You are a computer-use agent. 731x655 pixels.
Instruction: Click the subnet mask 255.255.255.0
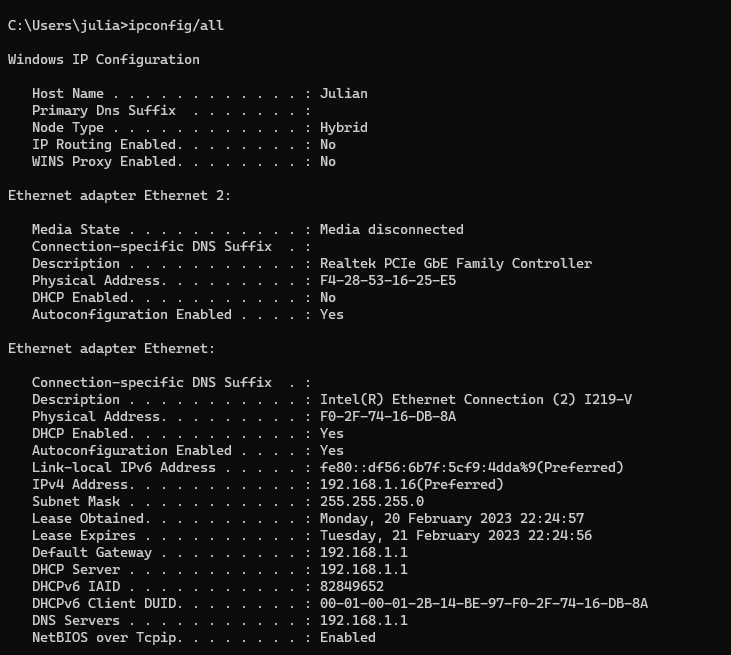pyautogui.click(x=371, y=501)
